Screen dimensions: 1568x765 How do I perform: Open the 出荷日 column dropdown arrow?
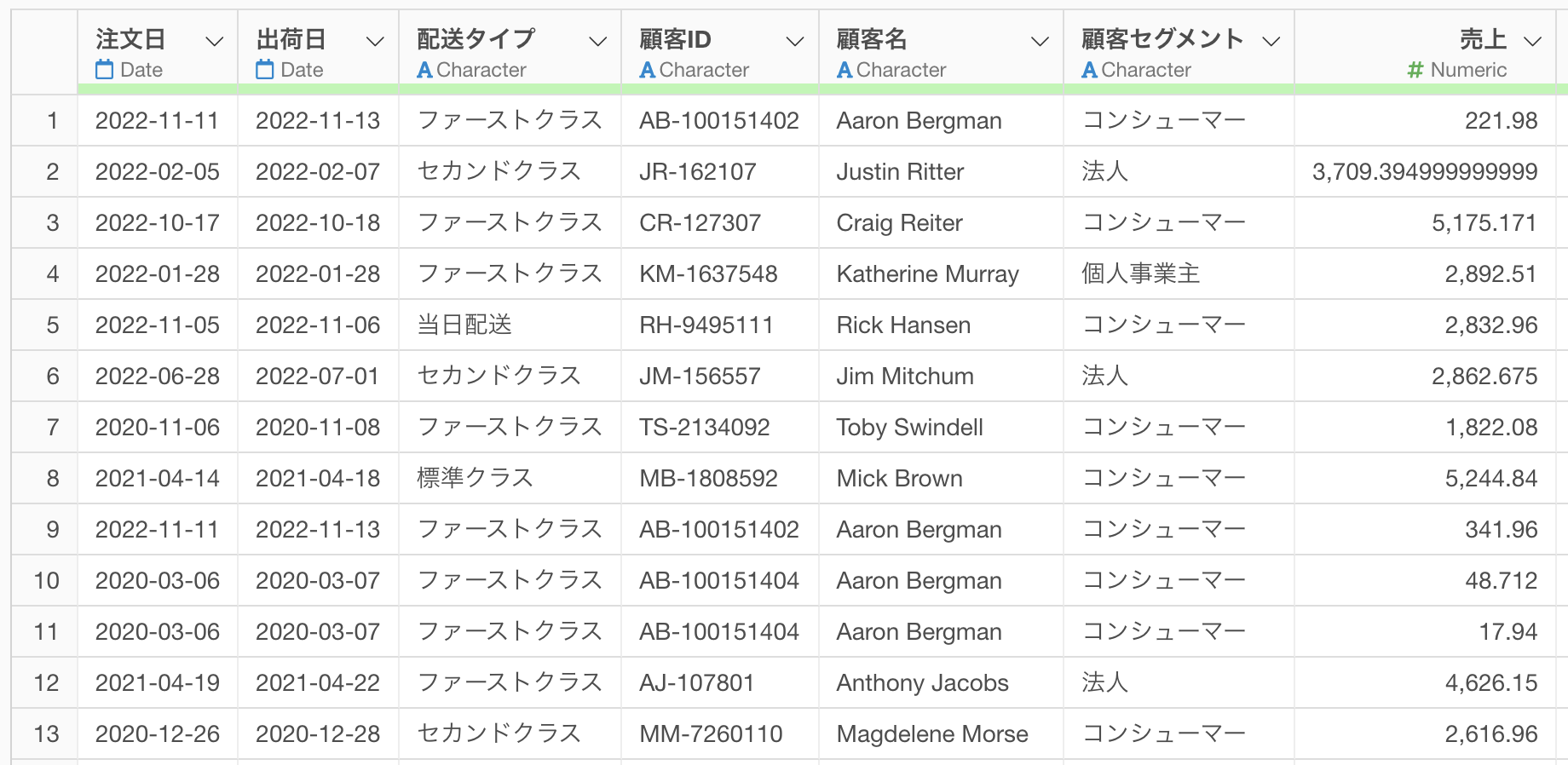tap(375, 41)
